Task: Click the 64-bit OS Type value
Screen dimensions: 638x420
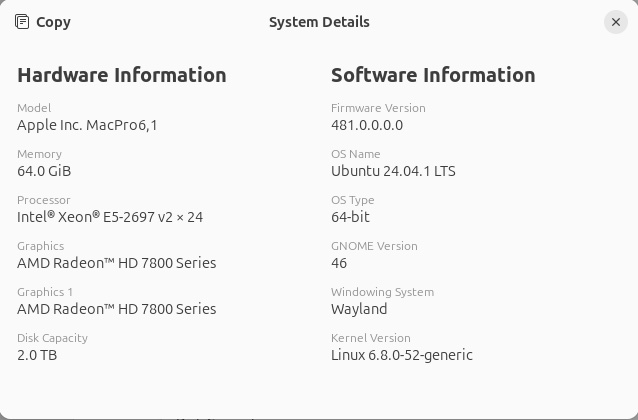Action: point(349,217)
